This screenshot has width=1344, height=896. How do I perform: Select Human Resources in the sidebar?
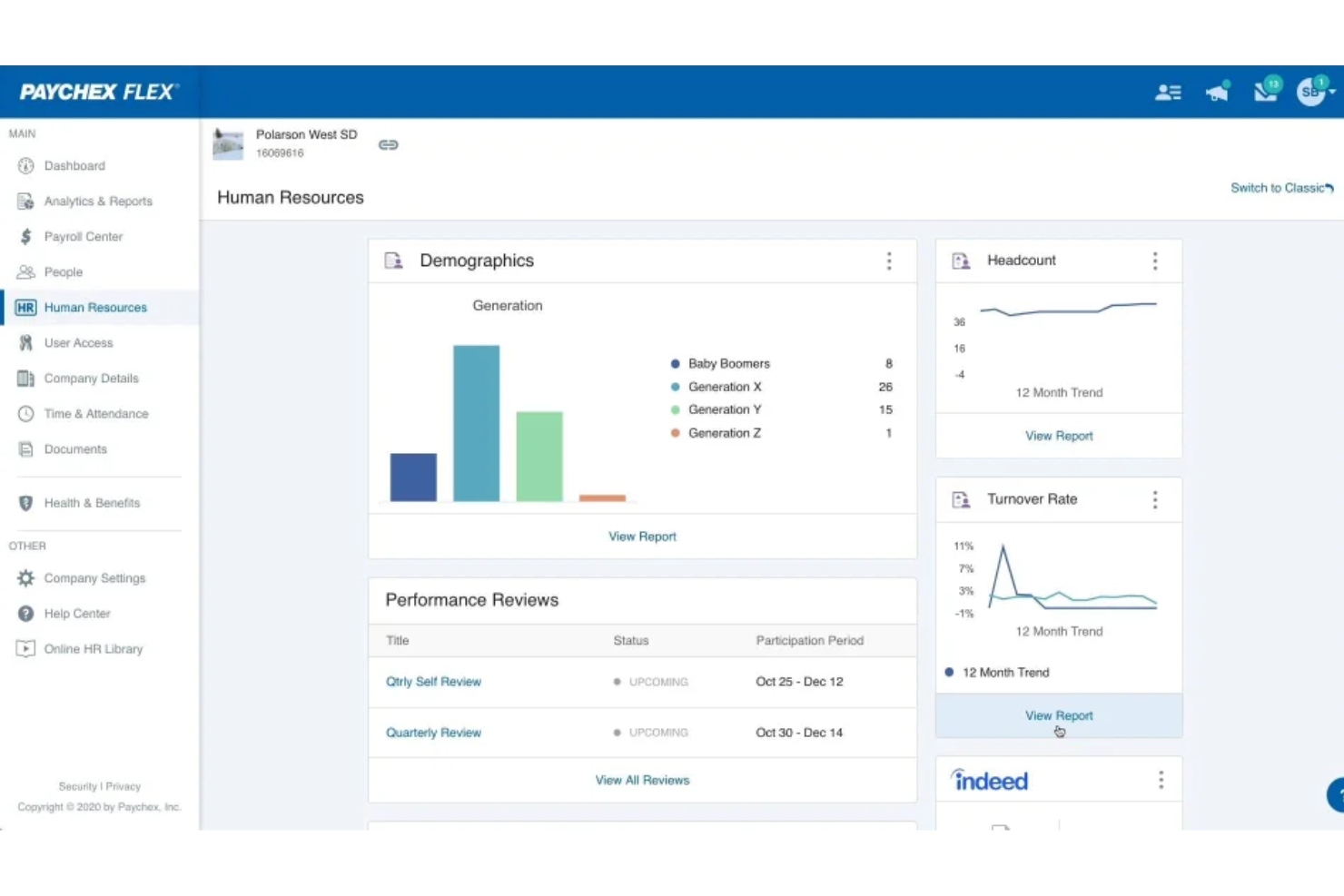(x=95, y=307)
